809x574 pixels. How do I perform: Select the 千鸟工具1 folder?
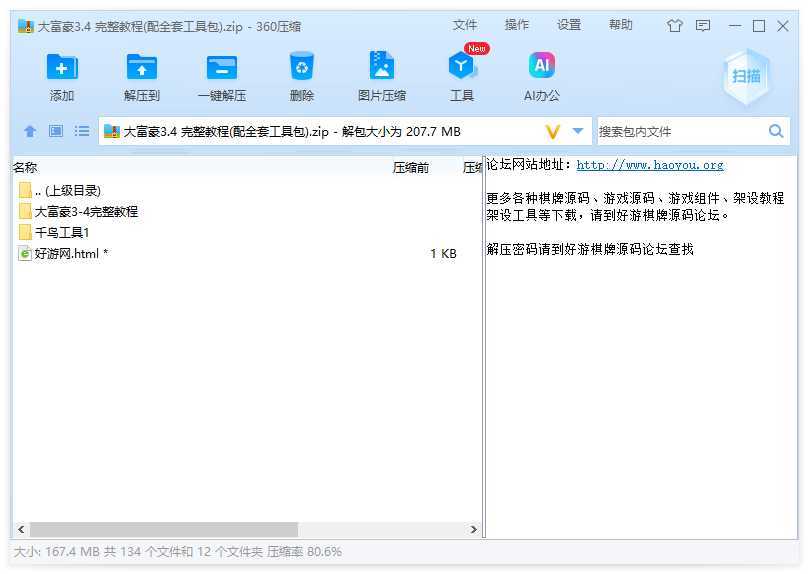246,233
